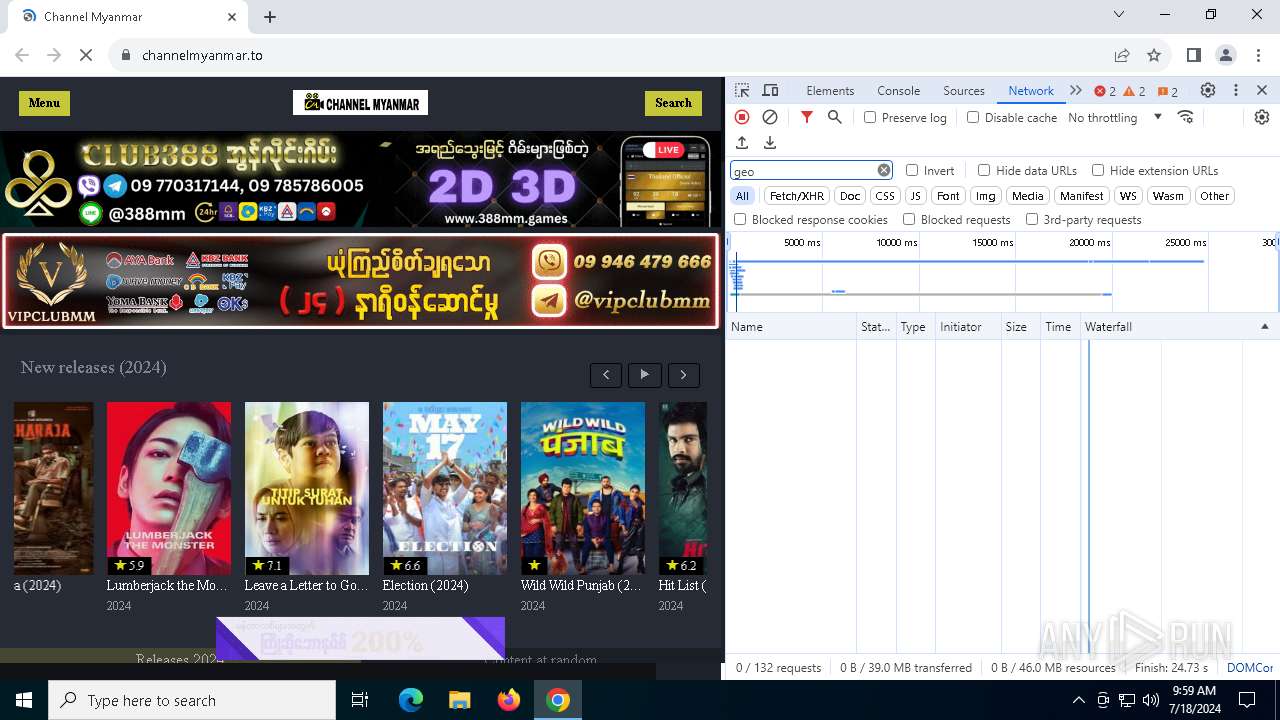
Task: Open the Chrome three-dot menu
Action: tap(1258, 55)
